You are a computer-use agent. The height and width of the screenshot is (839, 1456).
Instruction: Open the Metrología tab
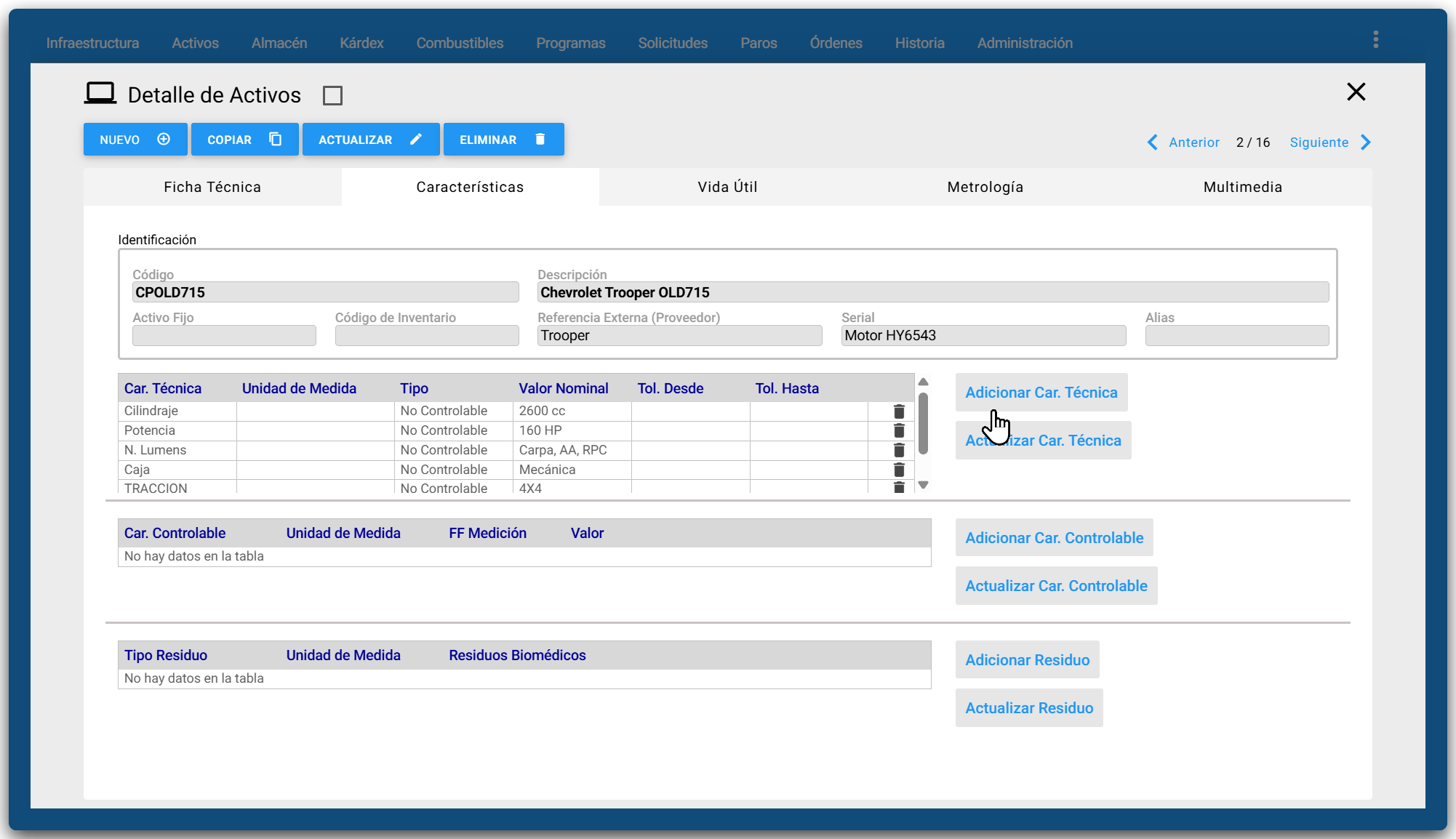985,187
